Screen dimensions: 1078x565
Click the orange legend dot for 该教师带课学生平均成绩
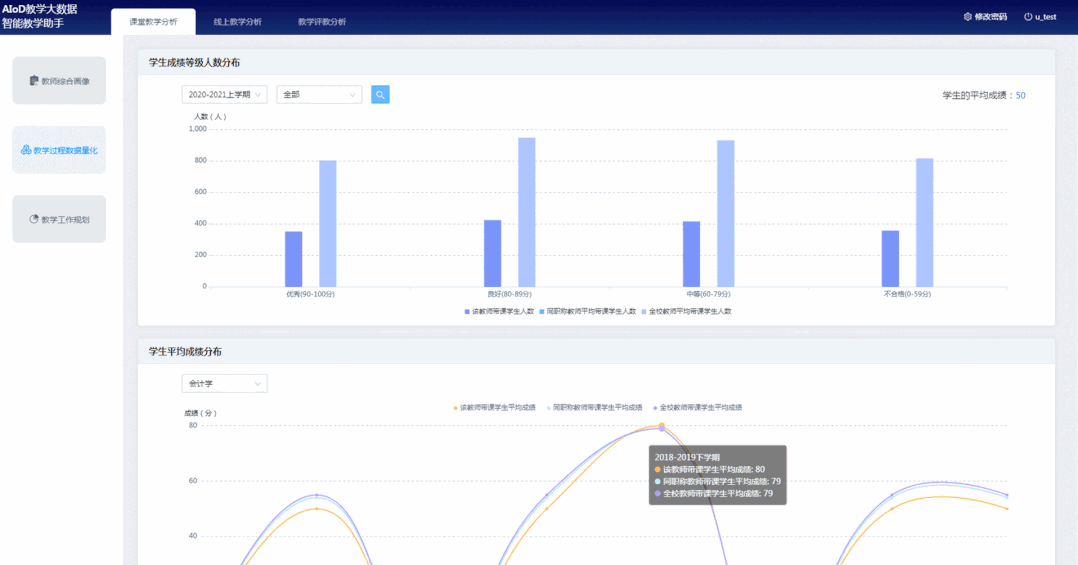[456, 408]
